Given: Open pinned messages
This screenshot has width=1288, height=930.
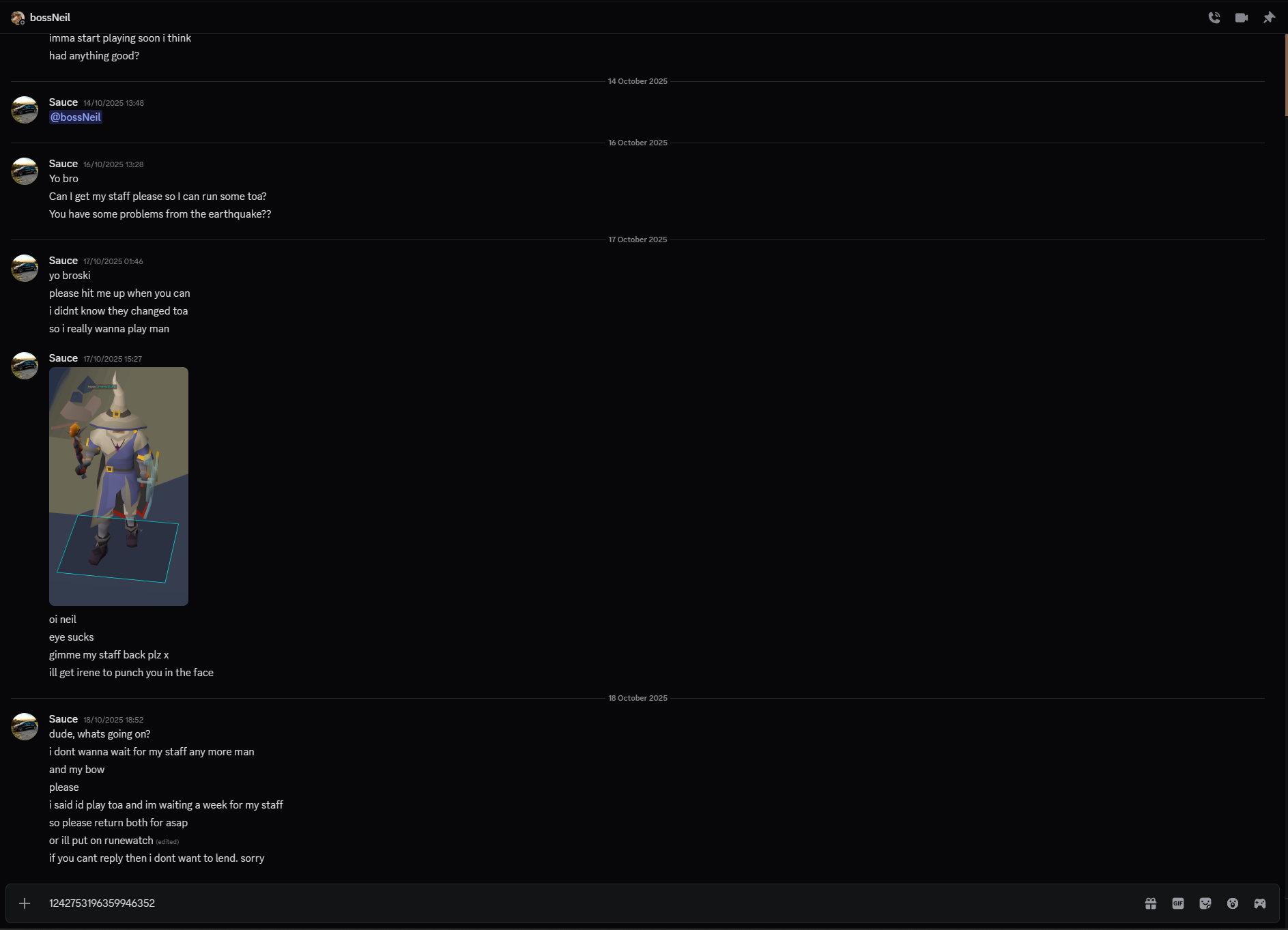Looking at the screenshot, I should coord(1268,18).
